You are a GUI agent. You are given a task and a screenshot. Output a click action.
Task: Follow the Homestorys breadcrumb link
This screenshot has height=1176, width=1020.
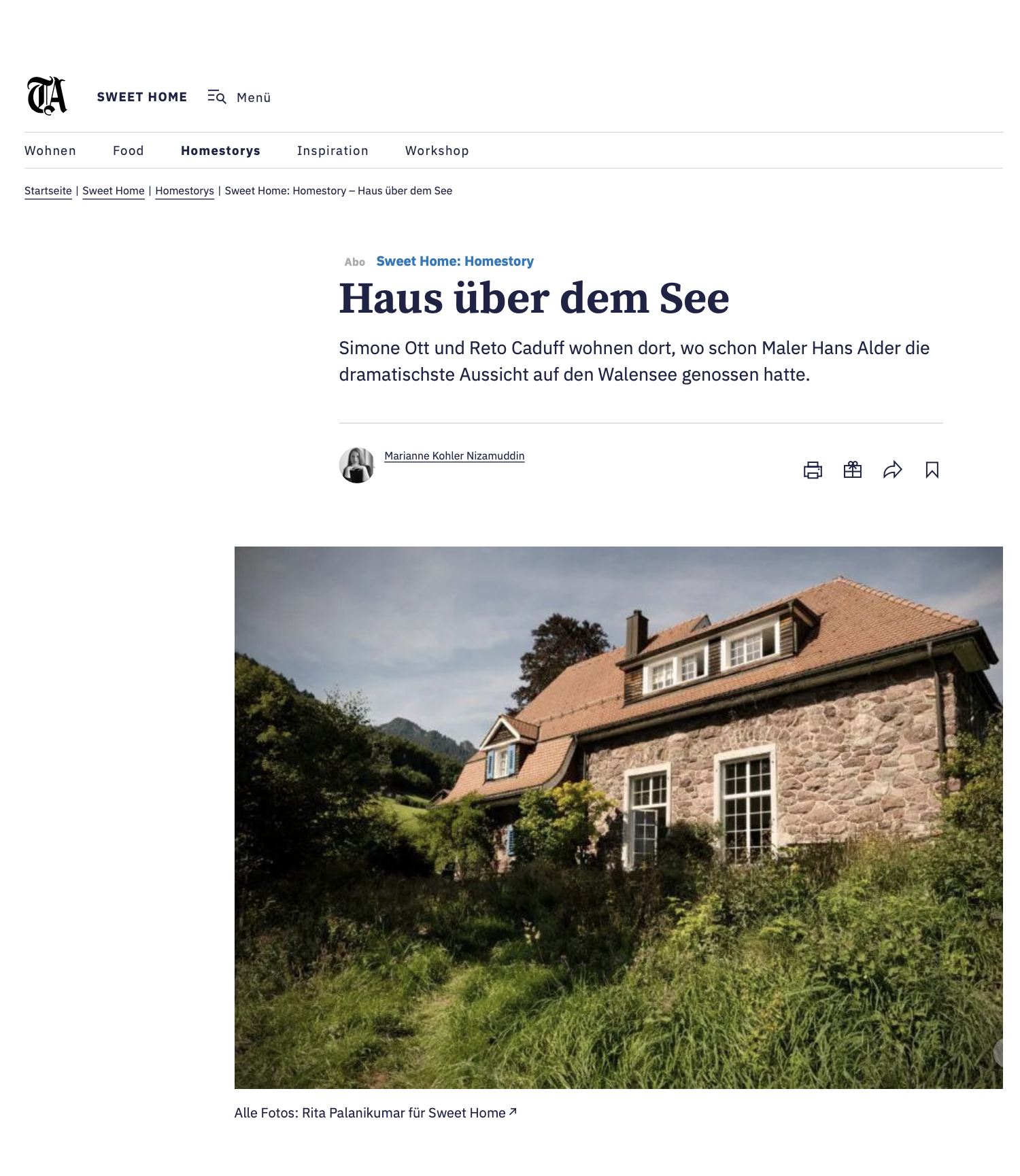[185, 191]
